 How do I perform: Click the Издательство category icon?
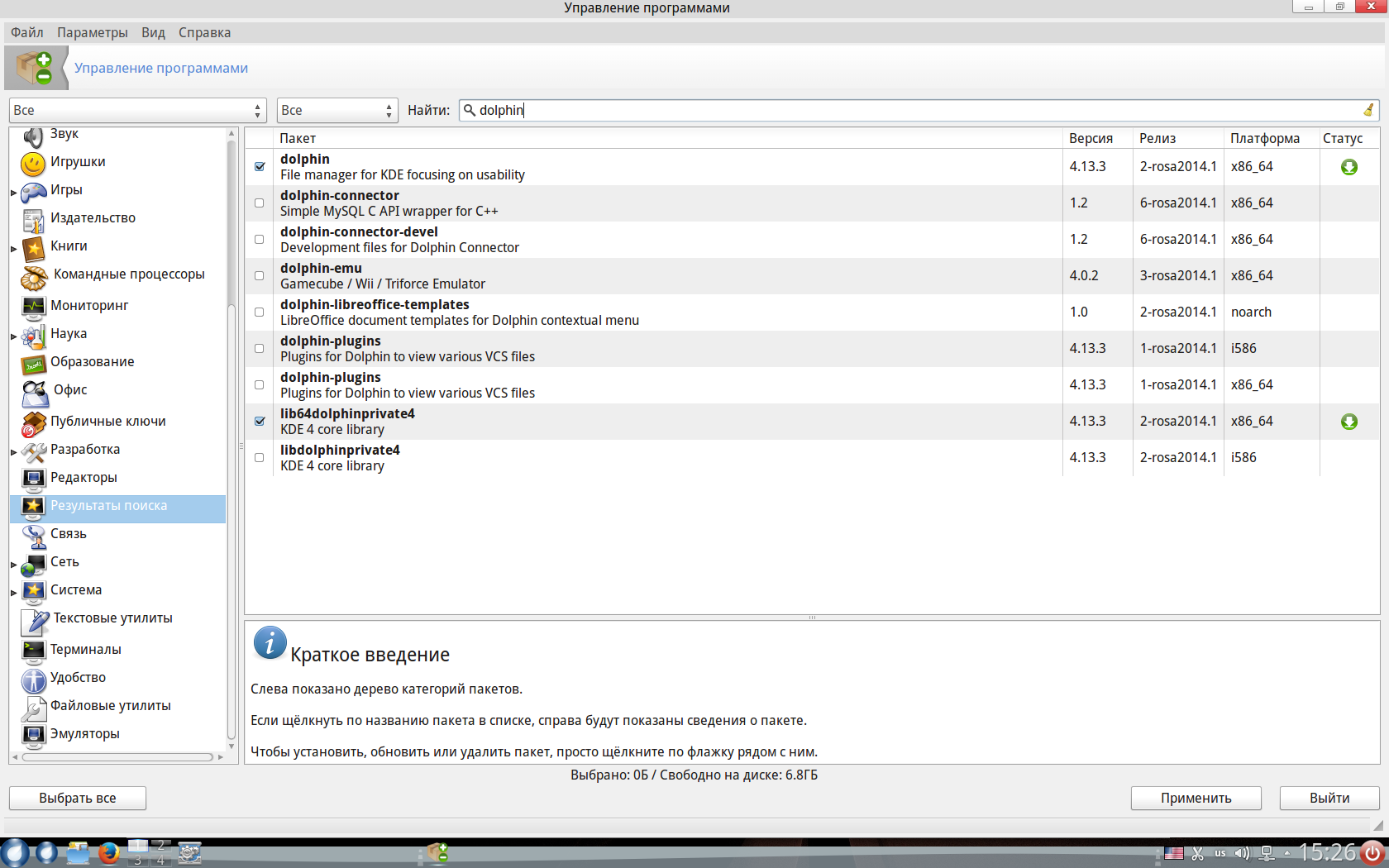click(x=33, y=219)
